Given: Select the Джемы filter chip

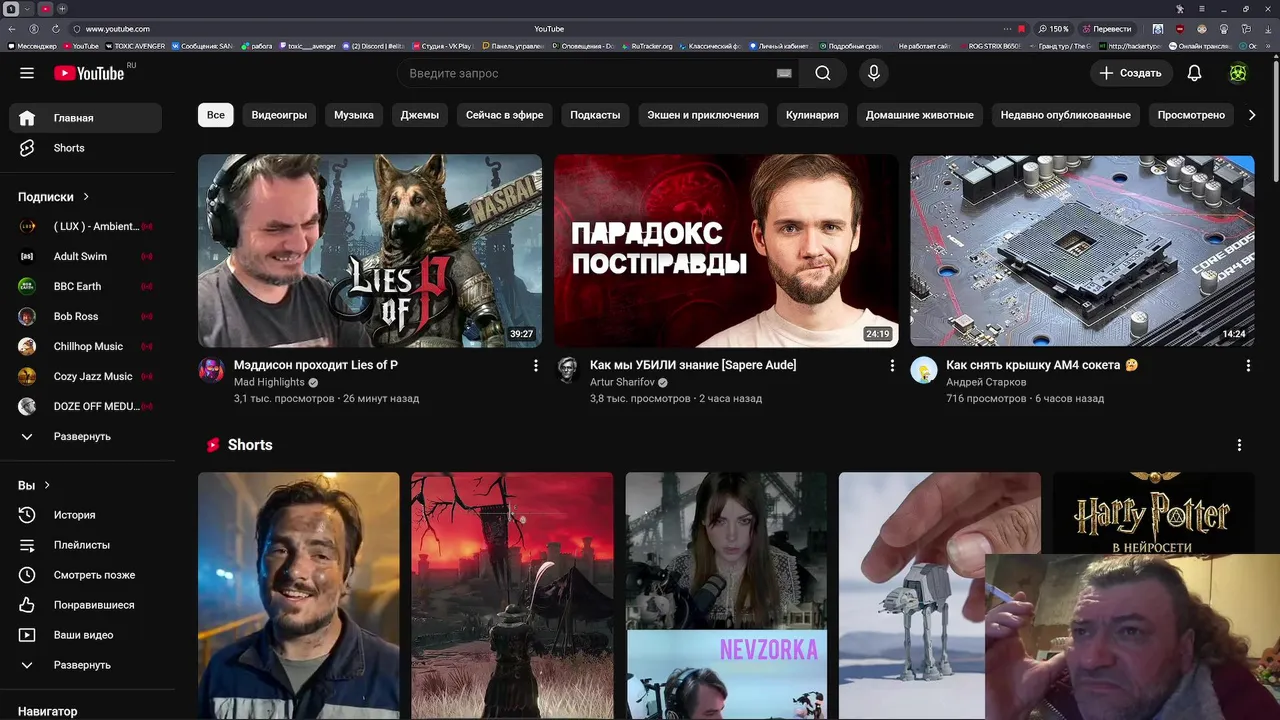Looking at the screenshot, I should point(420,115).
